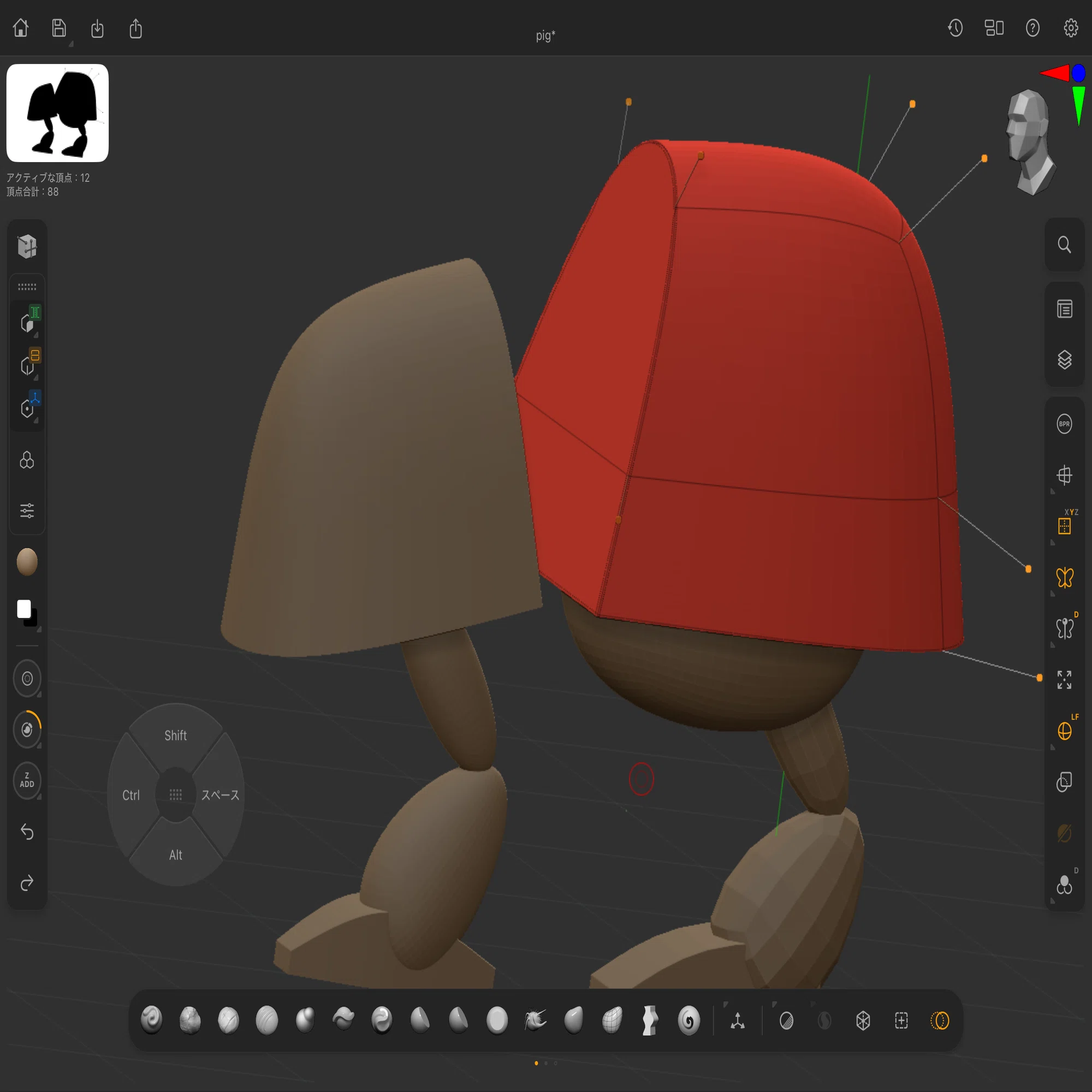Render with the BPR button
Image resolution: width=1092 pixels, height=1092 pixels.
1064,424
